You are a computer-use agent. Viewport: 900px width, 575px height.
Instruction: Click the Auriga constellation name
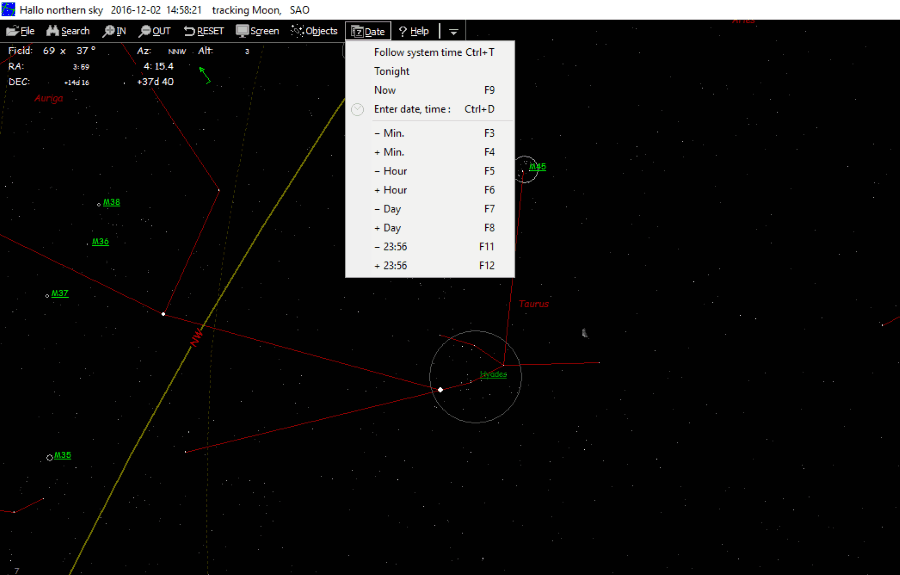click(x=49, y=98)
